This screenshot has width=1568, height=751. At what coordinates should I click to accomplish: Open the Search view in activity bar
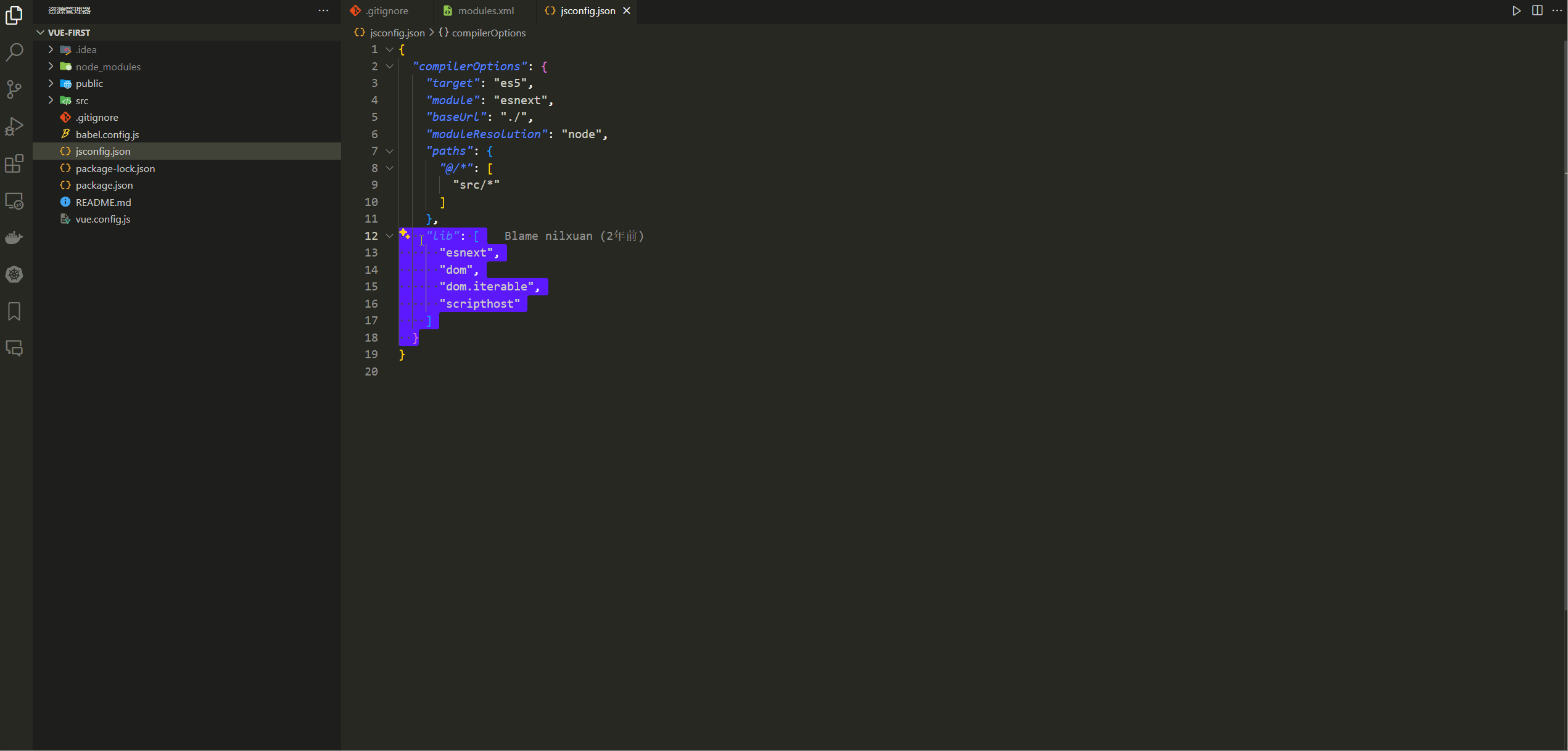pyautogui.click(x=14, y=52)
